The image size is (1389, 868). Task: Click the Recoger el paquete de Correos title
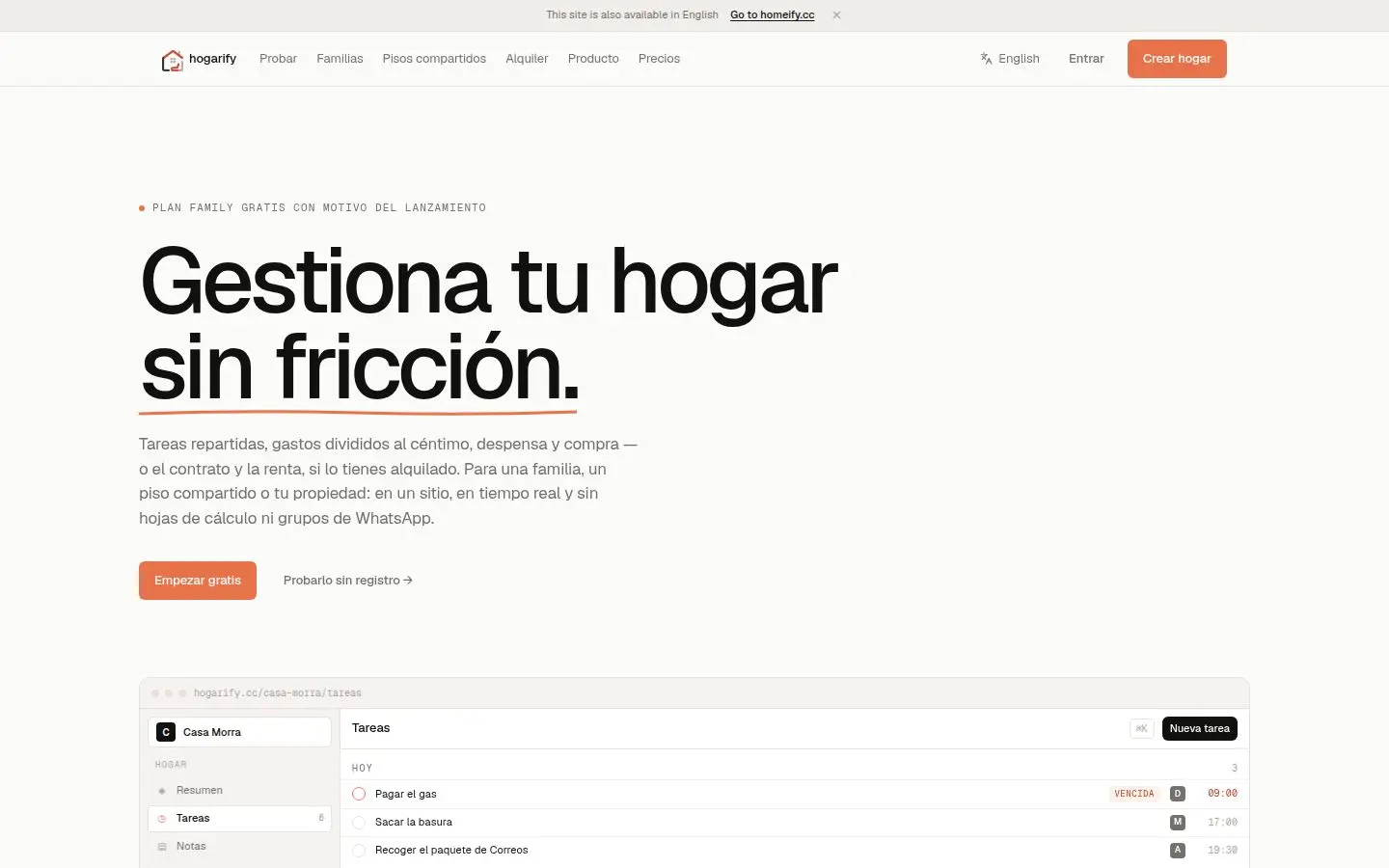[451, 850]
